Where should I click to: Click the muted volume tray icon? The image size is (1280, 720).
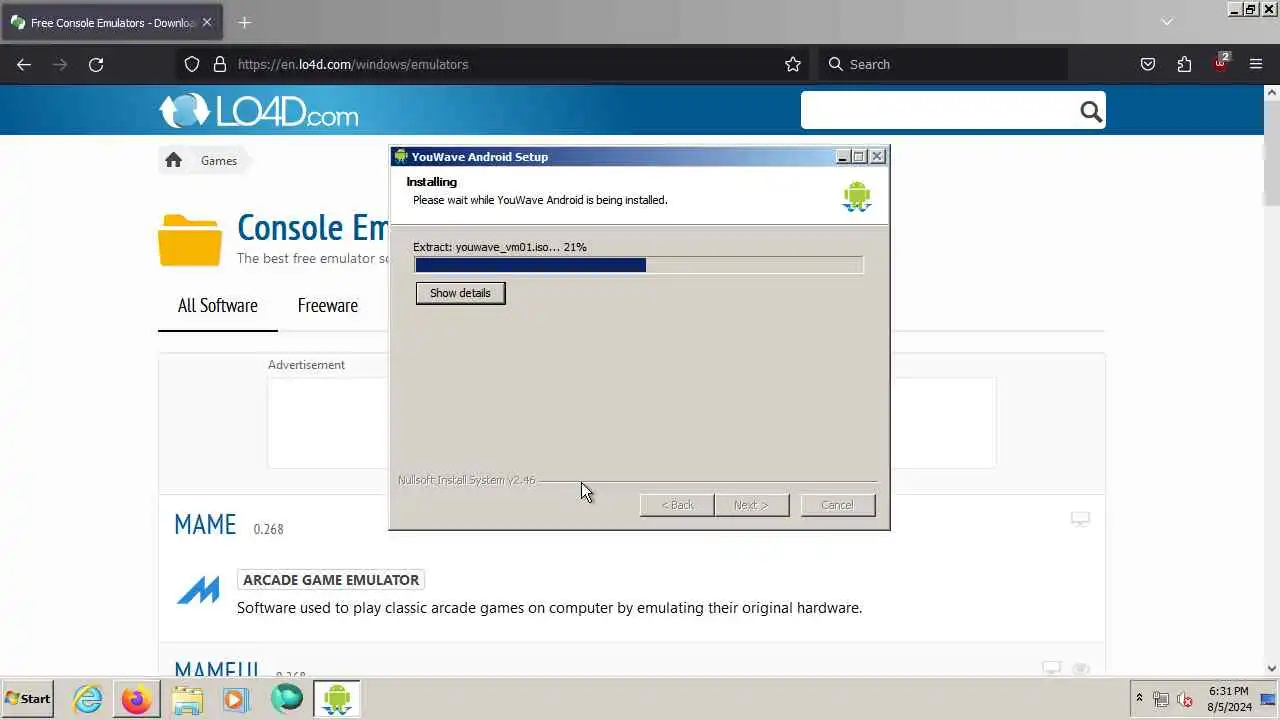pyautogui.click(x=1185, y=699)
